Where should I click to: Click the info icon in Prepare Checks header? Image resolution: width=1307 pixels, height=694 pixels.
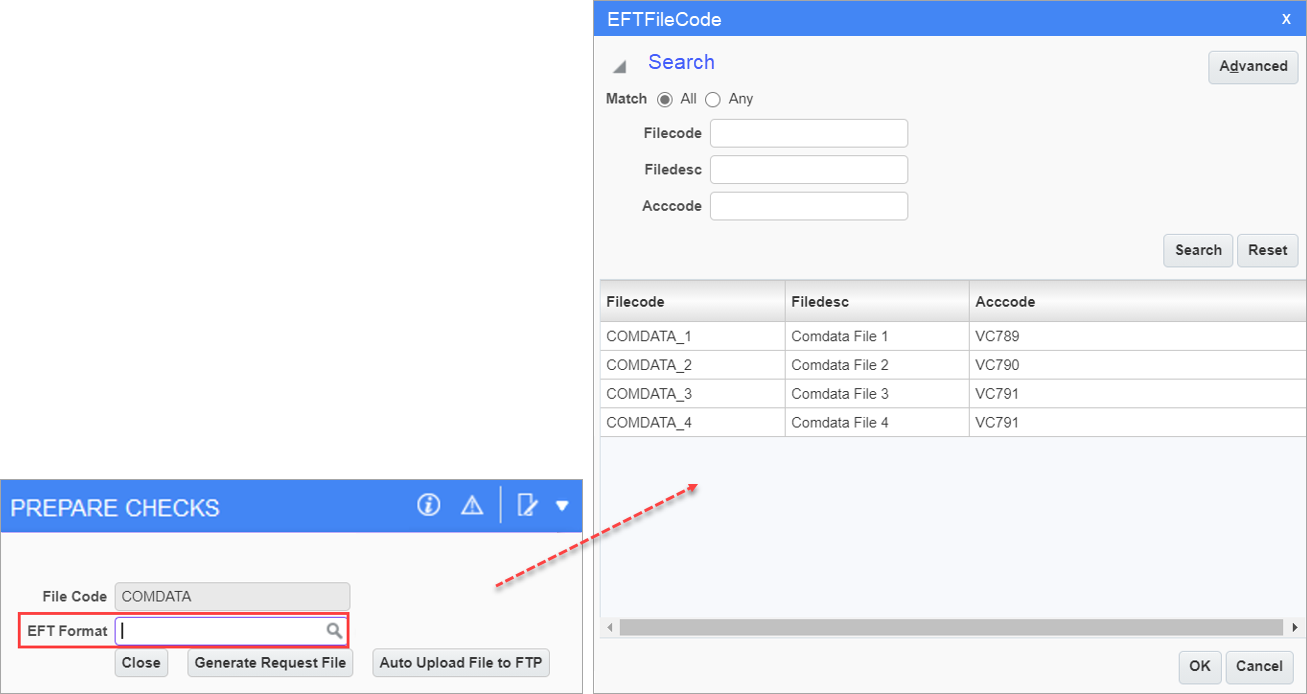[x=429, y=505]
